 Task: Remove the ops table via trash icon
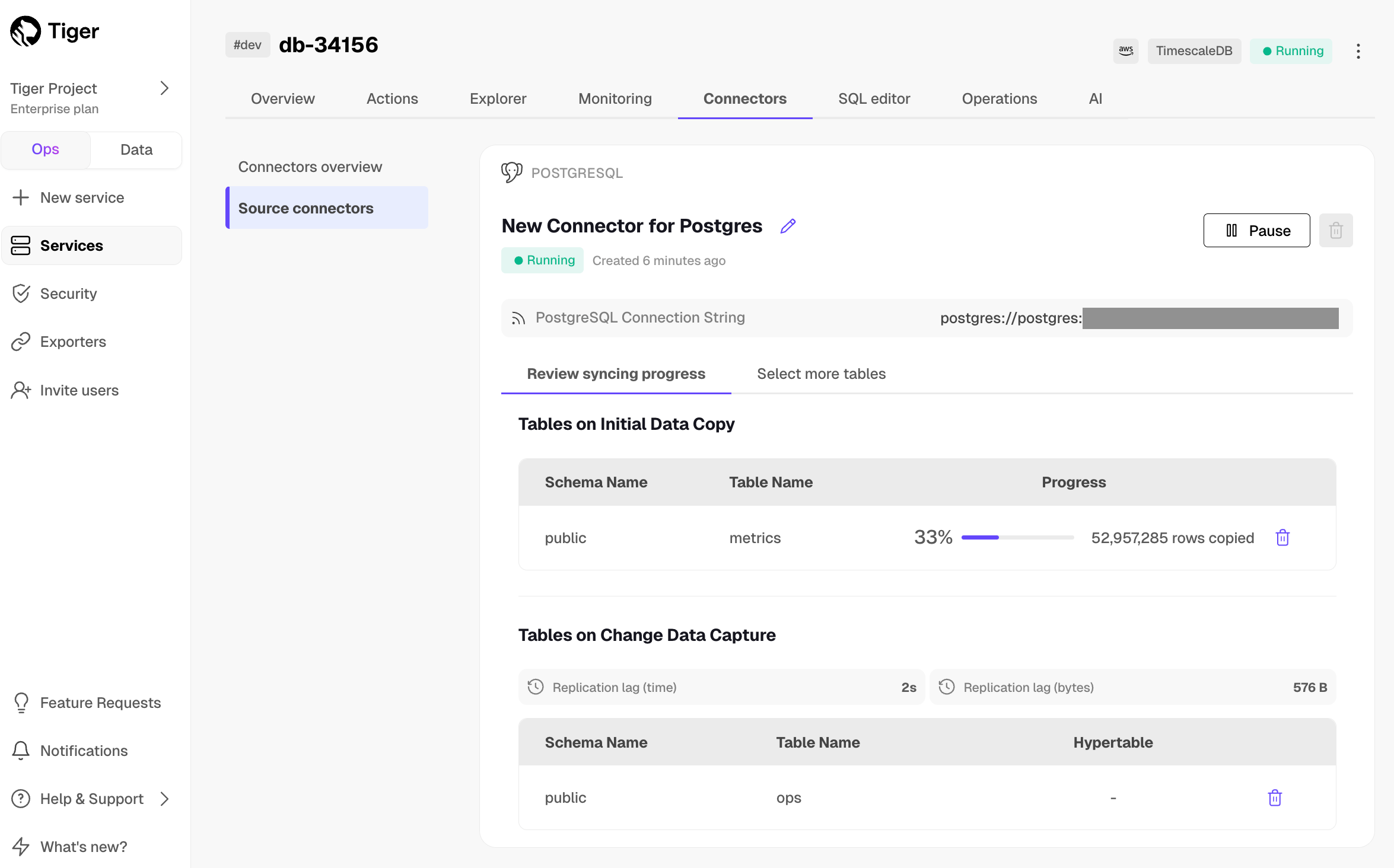tap(1275, 797)
